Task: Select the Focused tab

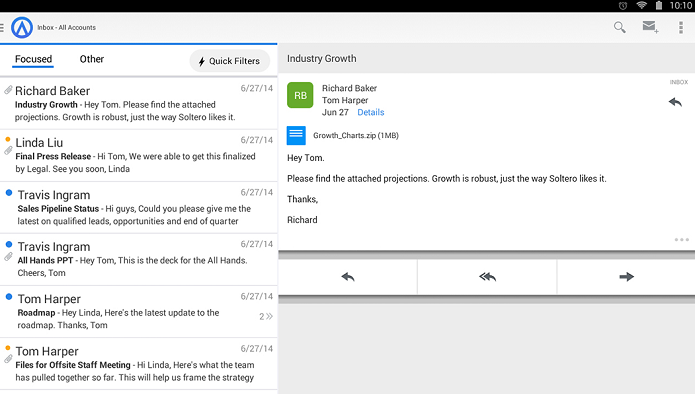Action: [x=33, y=59]
